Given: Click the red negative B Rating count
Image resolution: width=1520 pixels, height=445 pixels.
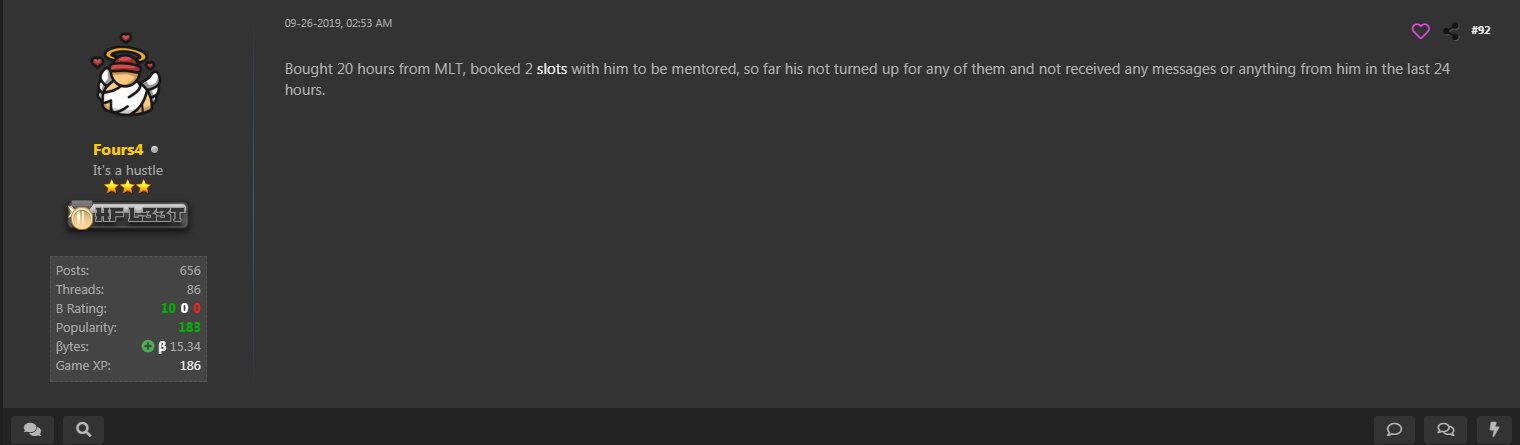Looking at the screenshot, I should click(x=197, y=308).
